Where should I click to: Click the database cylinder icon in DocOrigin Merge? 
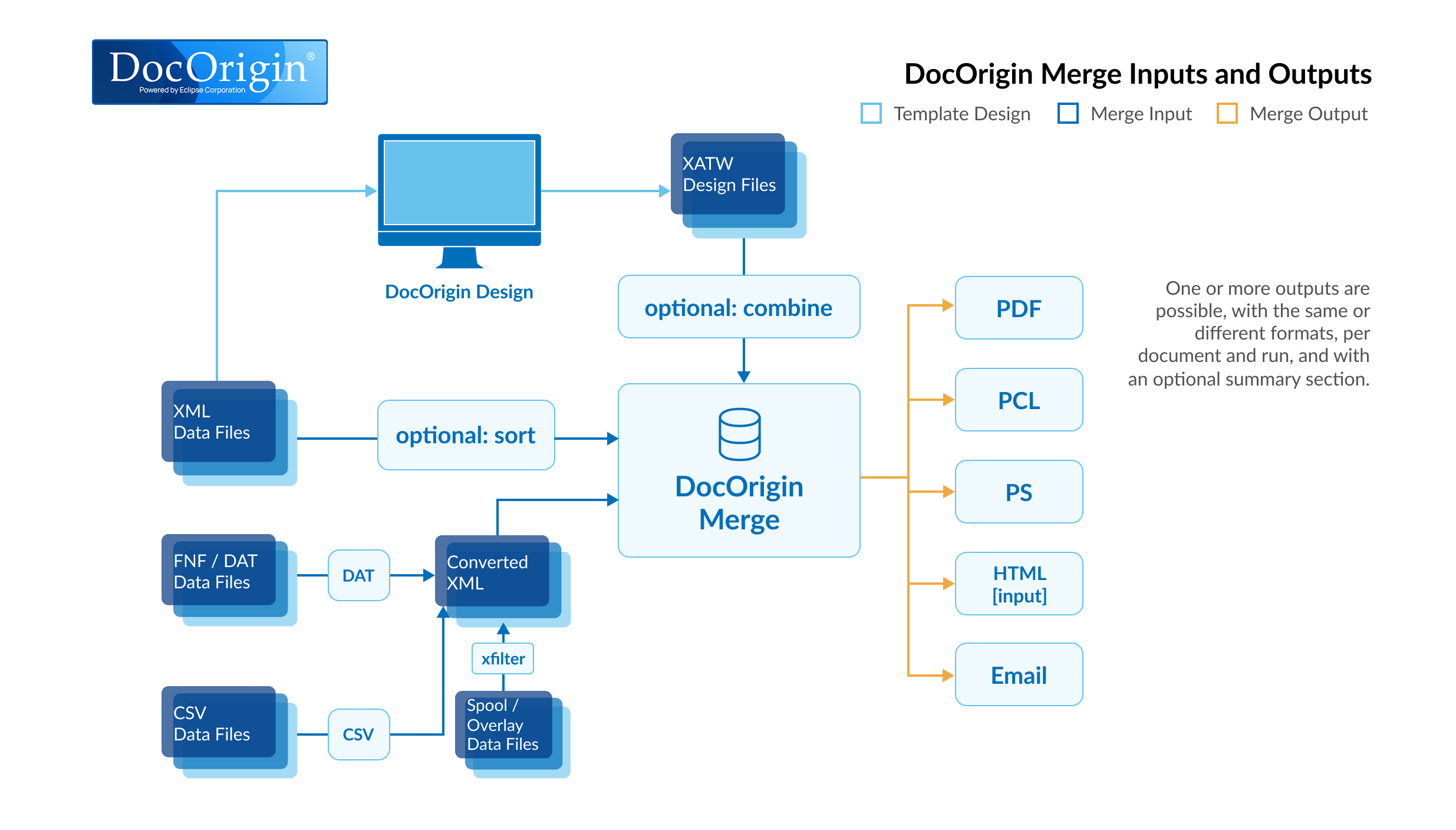point(739,434)
